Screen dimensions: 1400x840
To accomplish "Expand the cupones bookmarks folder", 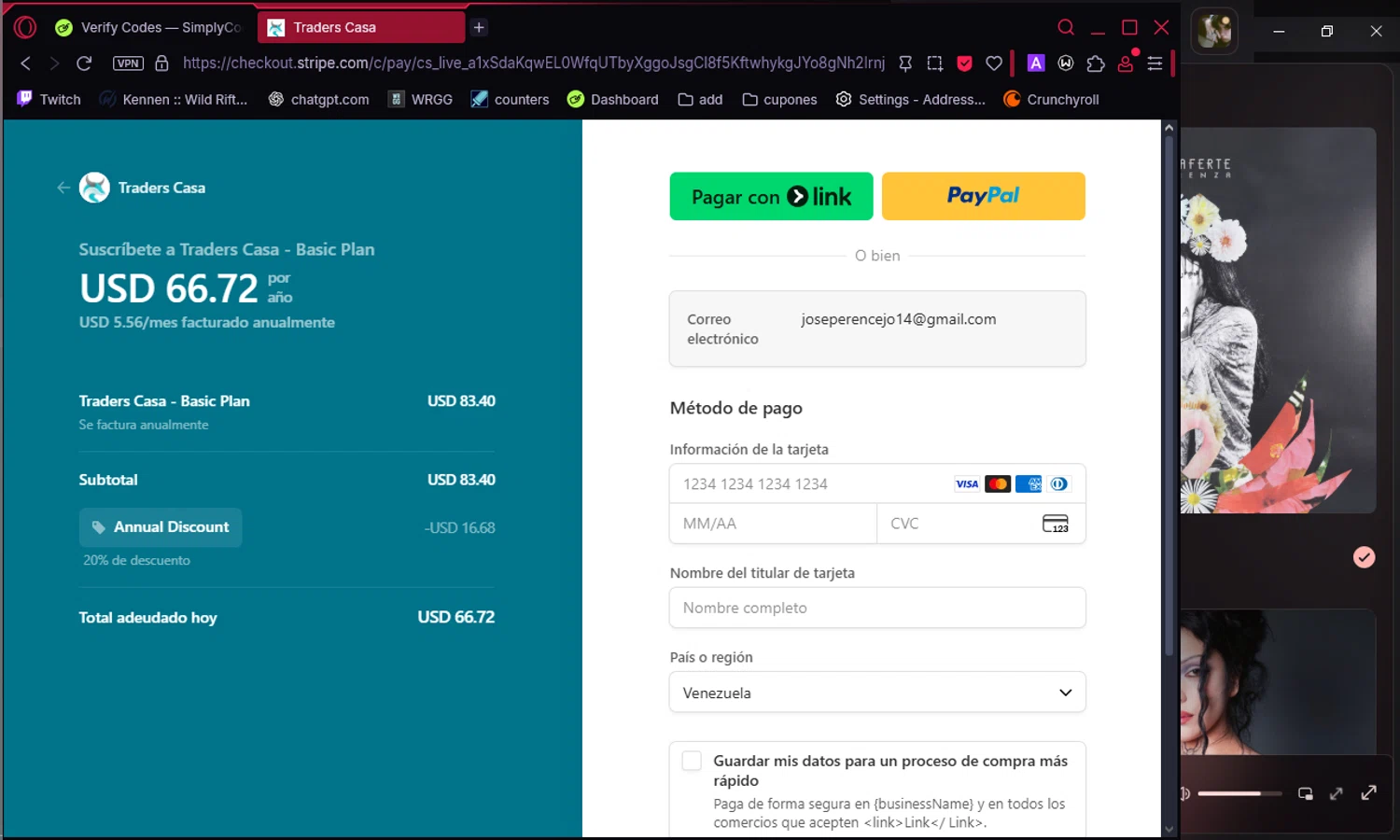I will [779, 99].
